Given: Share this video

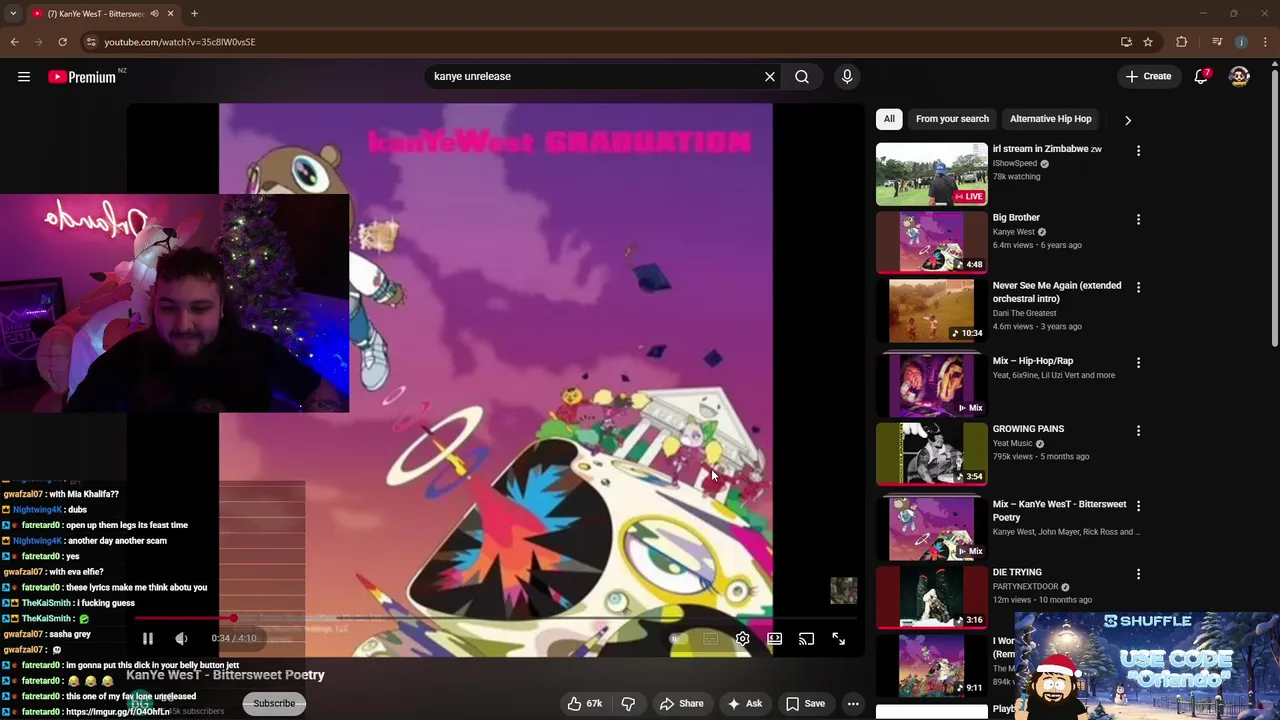Looking at the screenshot, I should tap(682, 703).
